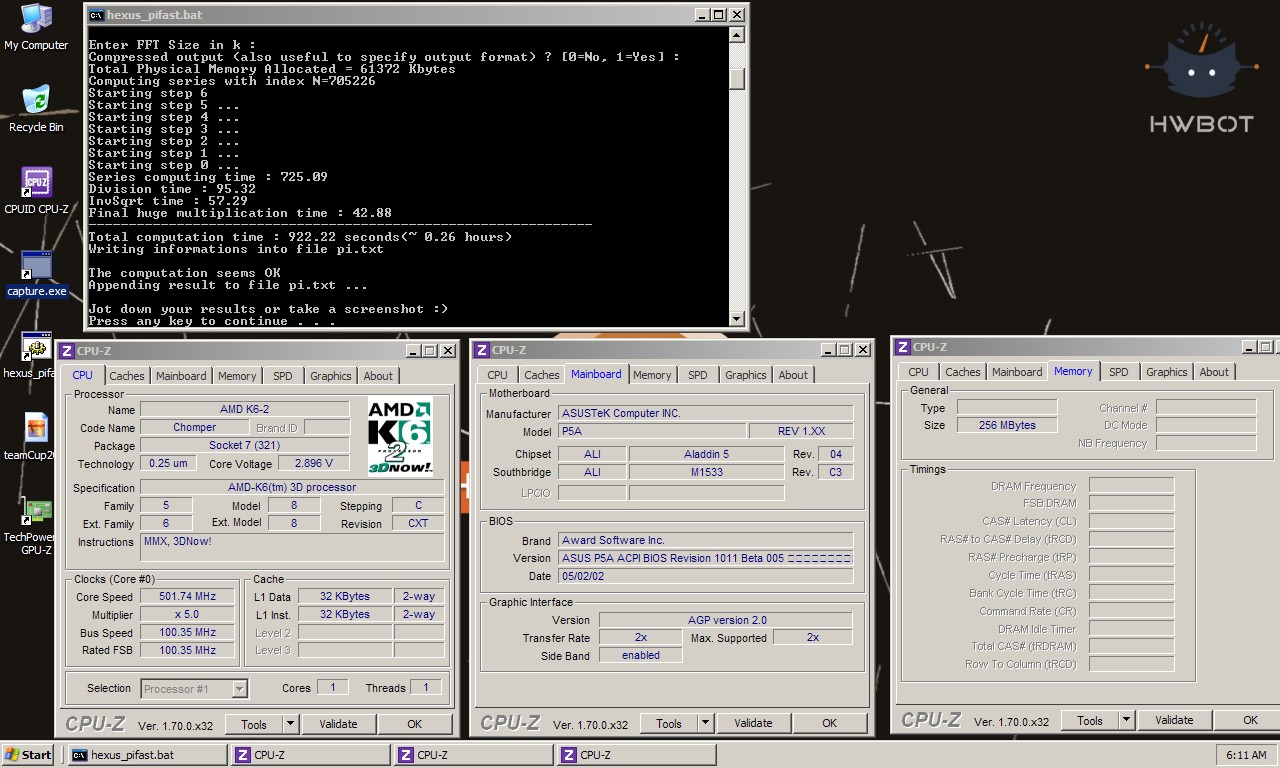Open Caches tab in CPU window
This screenshot has height=768, width=1280.
click(127, 376)
